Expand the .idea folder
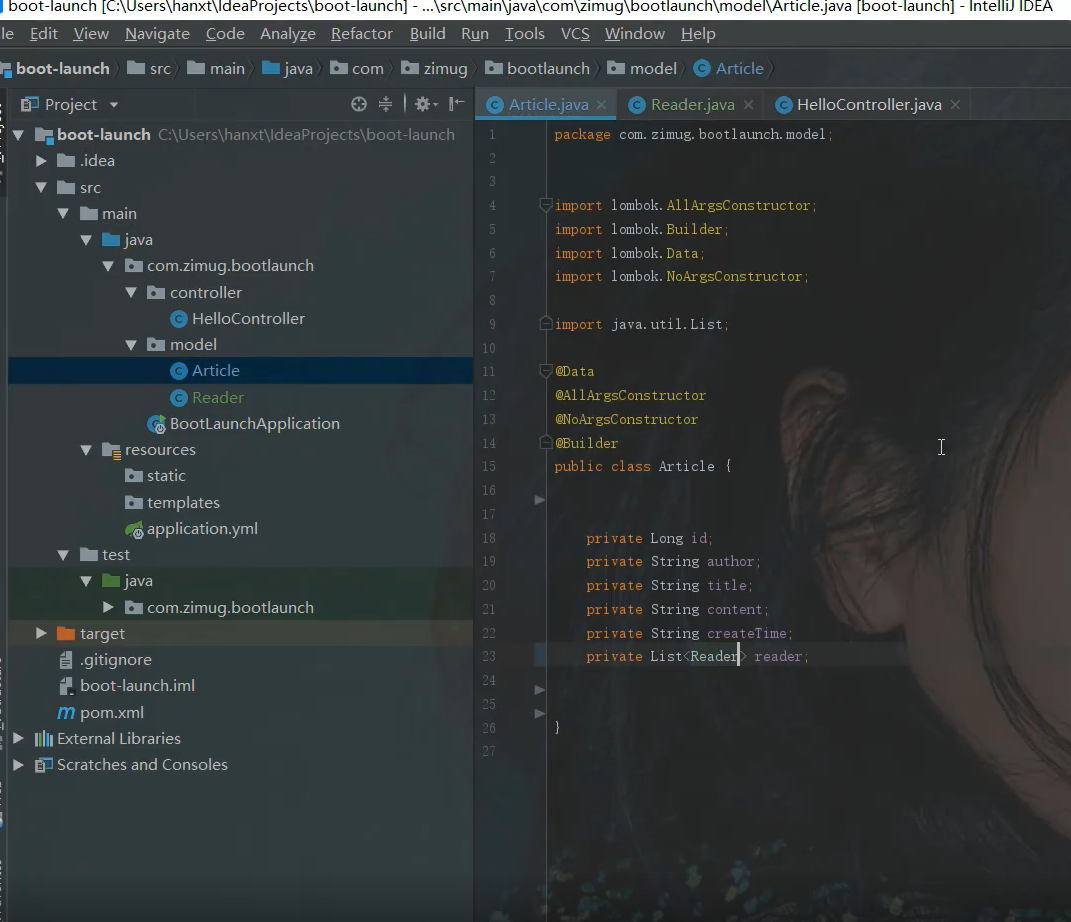This screenshot has width=1071, height=922. [41, 160]
